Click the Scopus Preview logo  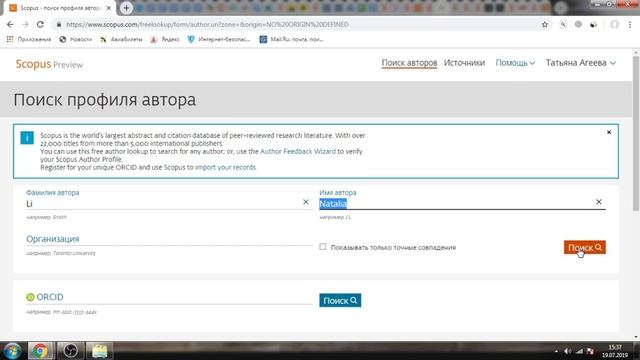click(49, 64)
